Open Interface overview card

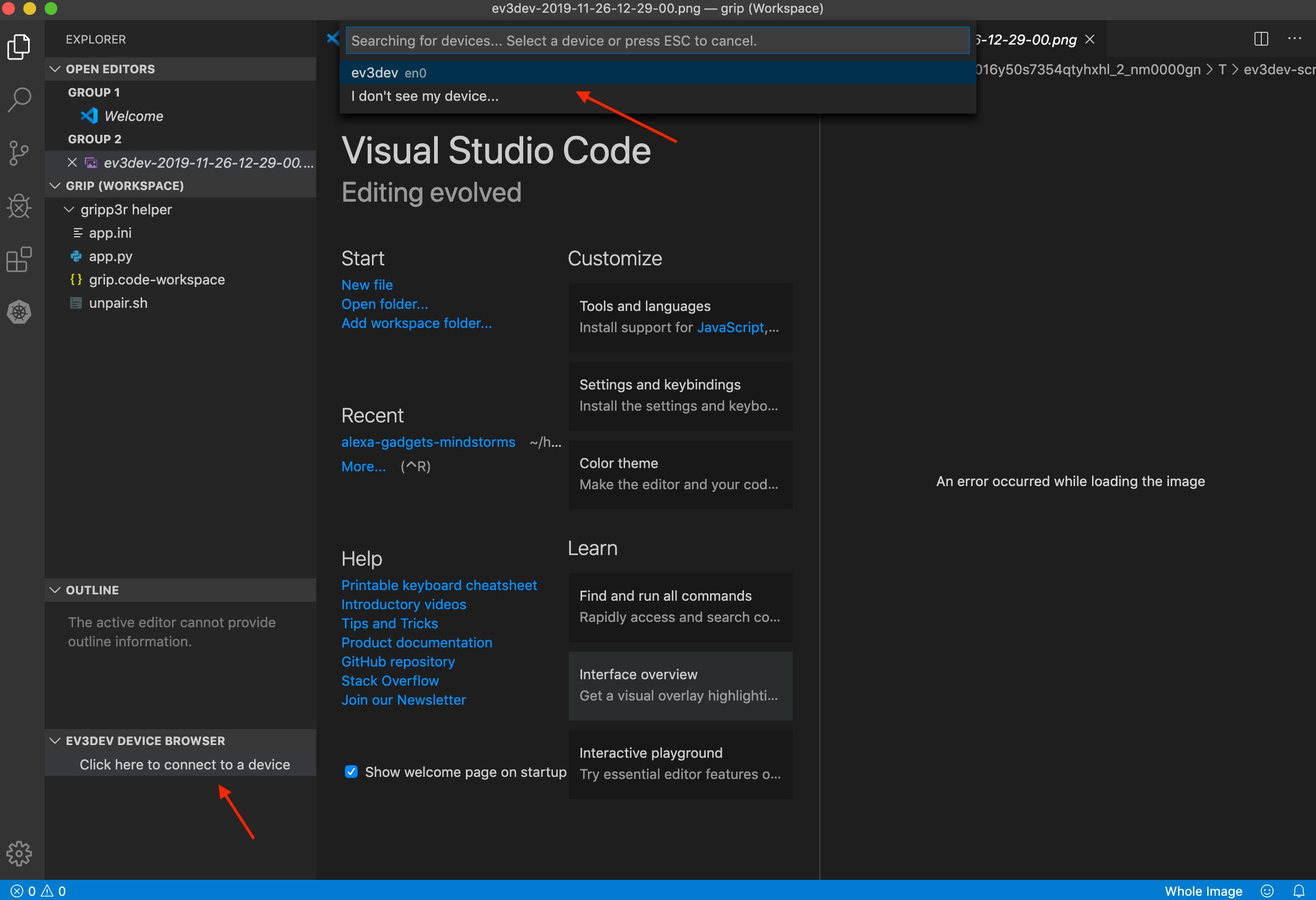680,686
